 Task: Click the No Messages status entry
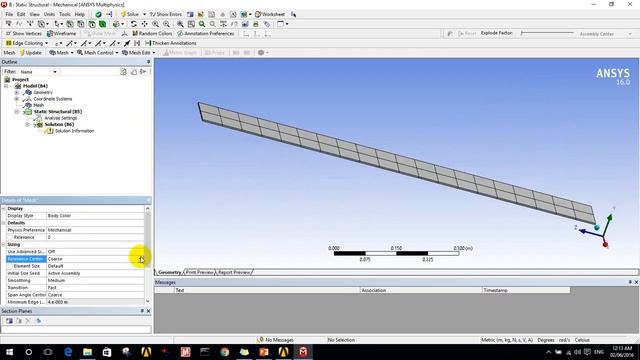276,340
